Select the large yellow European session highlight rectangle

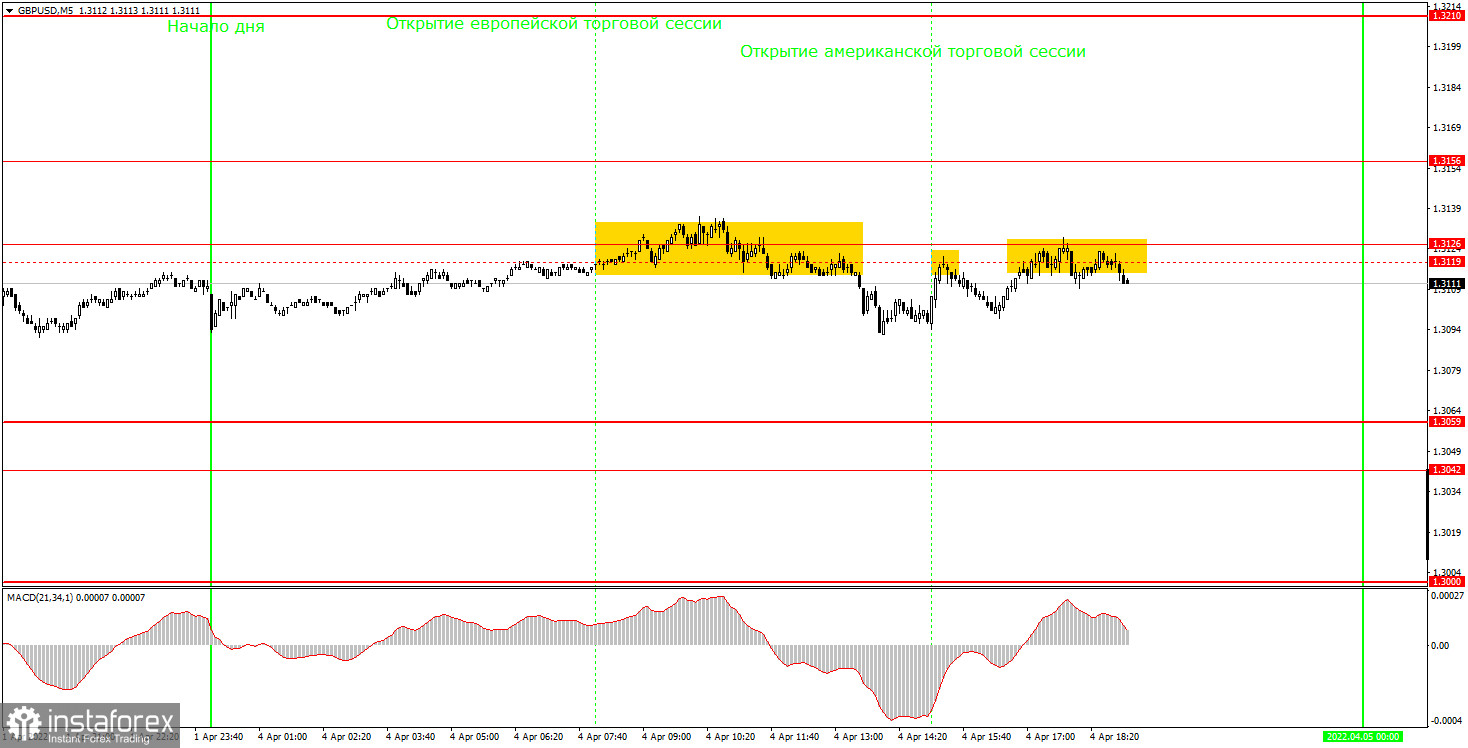729,249
